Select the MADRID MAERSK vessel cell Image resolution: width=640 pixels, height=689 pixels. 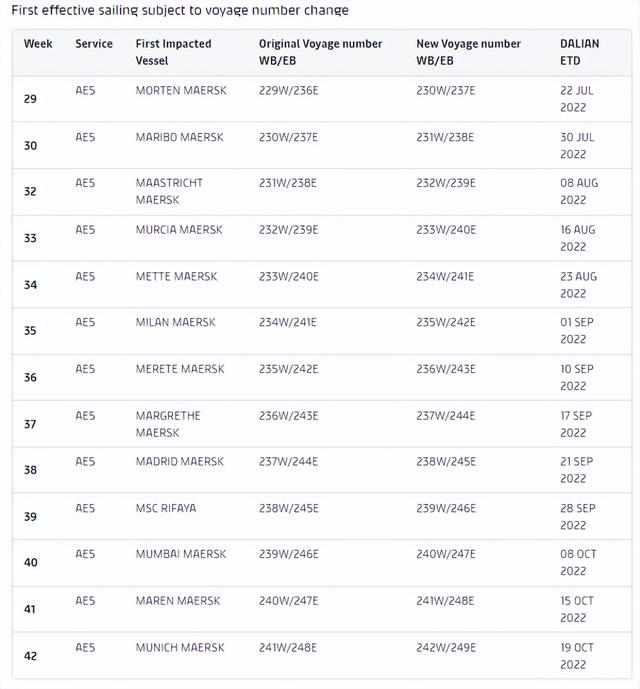[180, 462]
